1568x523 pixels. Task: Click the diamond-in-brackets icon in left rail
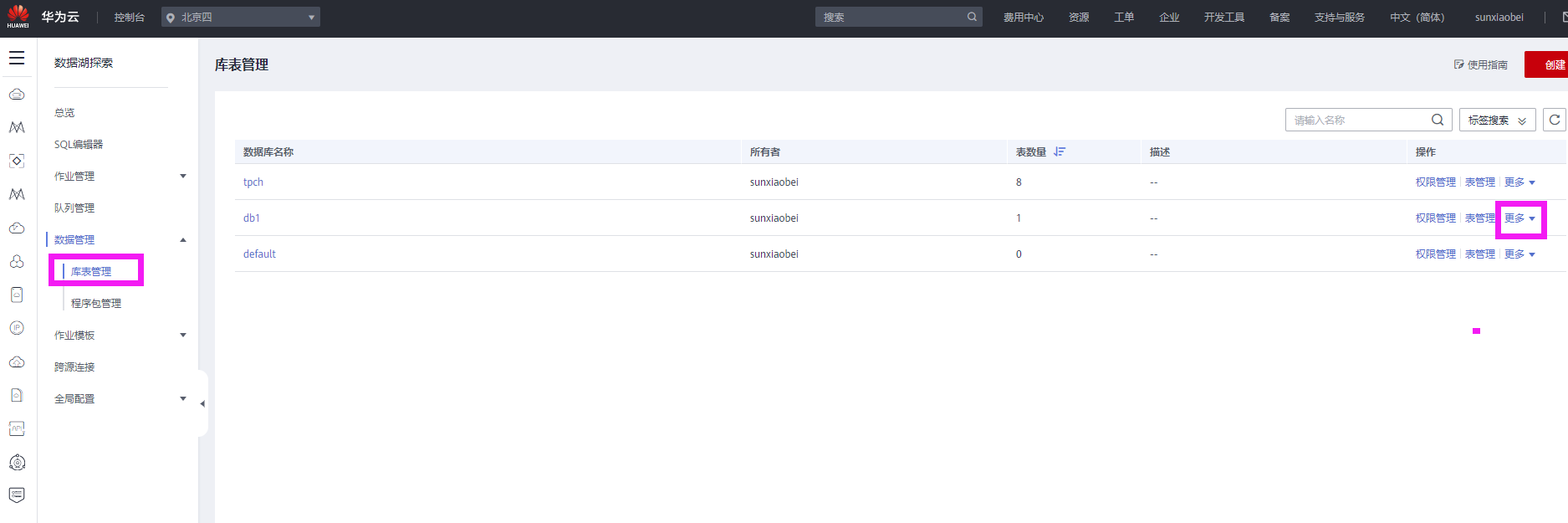click(17, 161)
